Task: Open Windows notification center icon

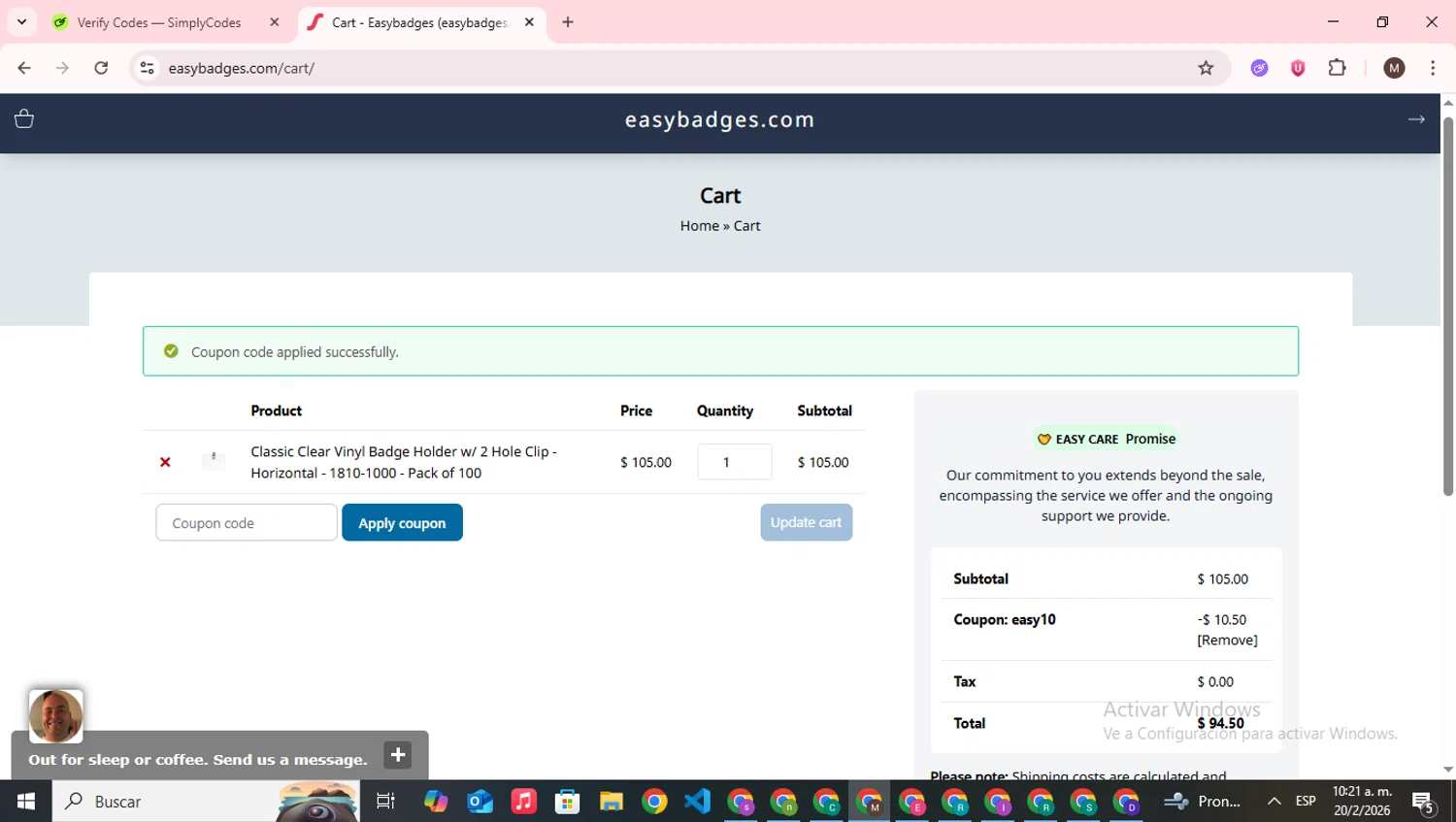Action: pos(1424,802)
